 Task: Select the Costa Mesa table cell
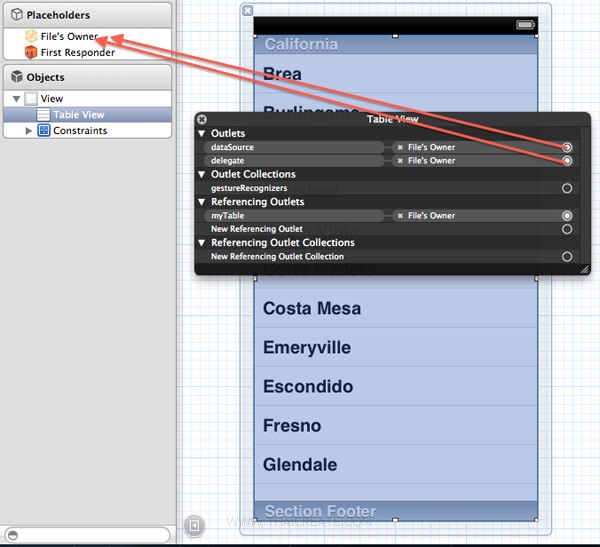point(396,308)
